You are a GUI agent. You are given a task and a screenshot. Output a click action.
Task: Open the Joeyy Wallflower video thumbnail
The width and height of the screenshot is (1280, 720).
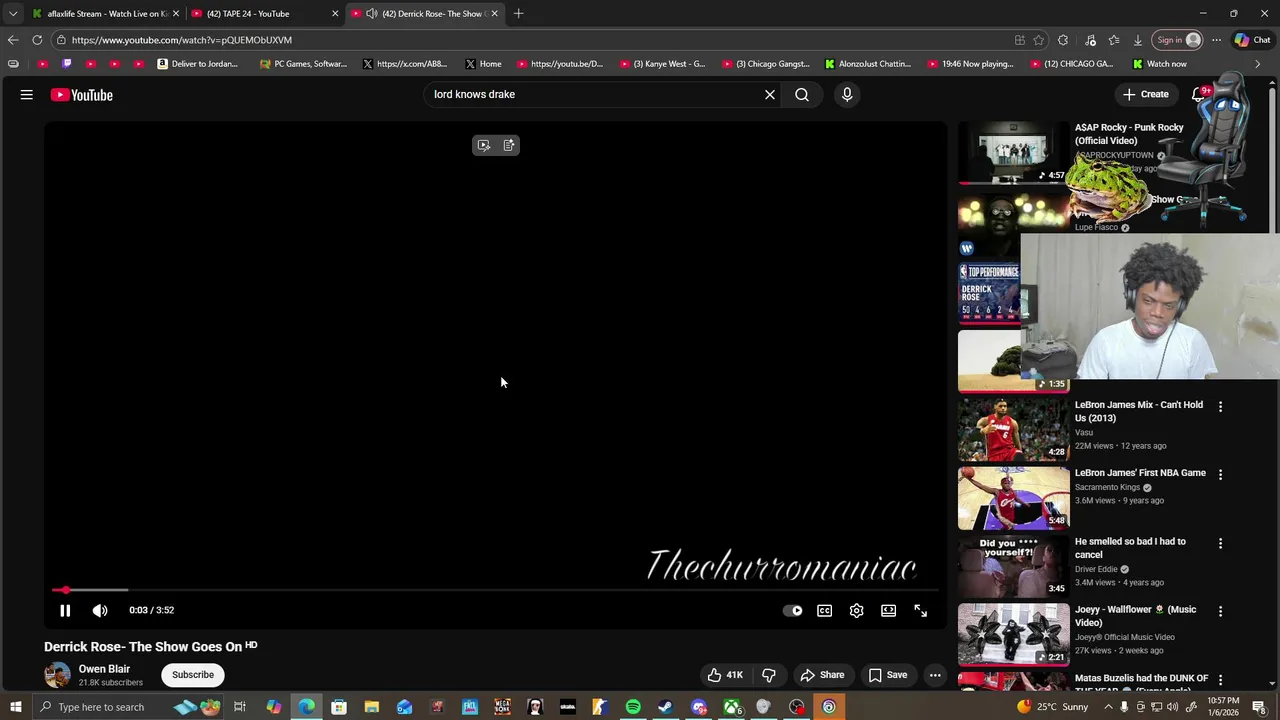pyautogui.click(x=1013, y=634)
